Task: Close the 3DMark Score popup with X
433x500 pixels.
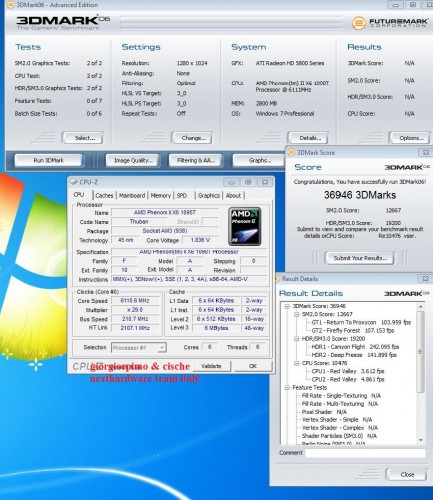Action: 426,152
